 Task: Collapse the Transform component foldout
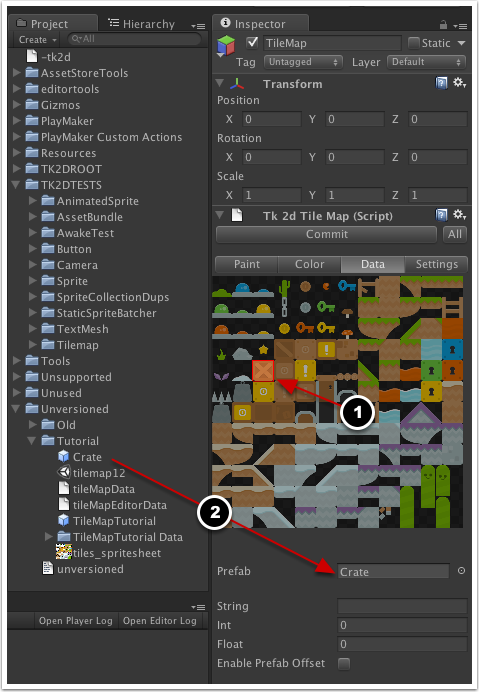pos(219,83)
